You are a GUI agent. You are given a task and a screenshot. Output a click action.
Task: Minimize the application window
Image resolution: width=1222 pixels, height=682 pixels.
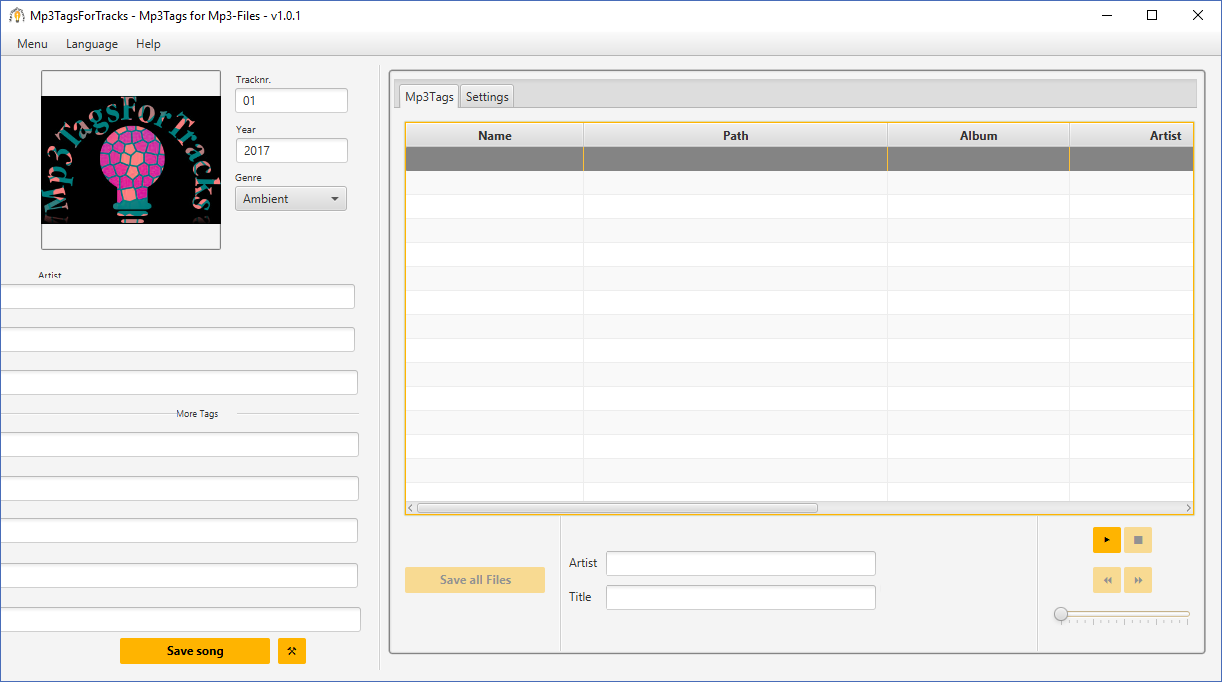pyautogui.click(x=1107, y=15)
